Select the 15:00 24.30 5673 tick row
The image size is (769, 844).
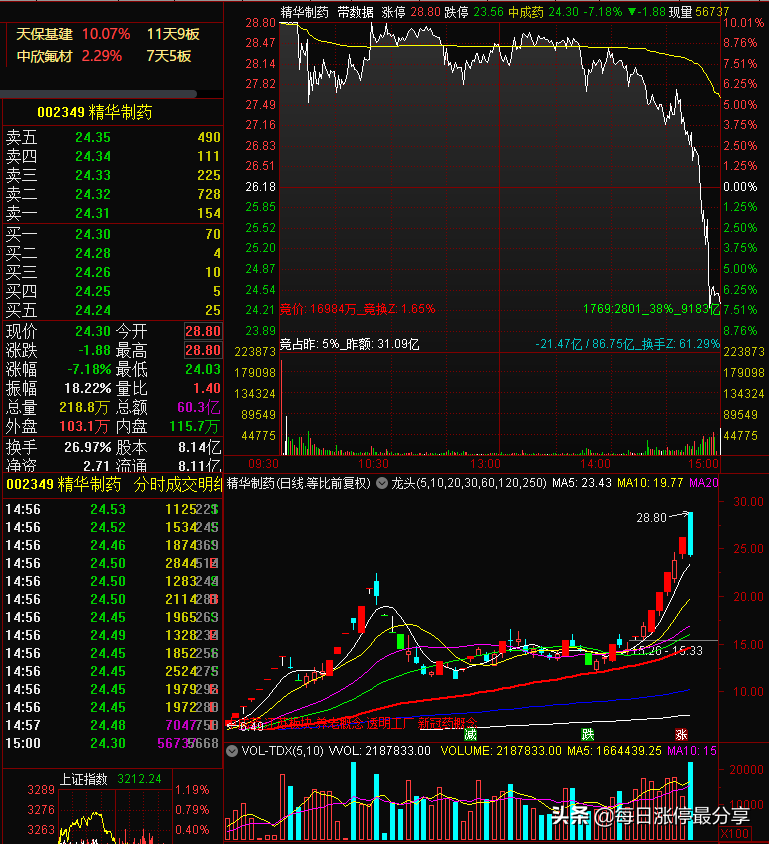(112, 743)
